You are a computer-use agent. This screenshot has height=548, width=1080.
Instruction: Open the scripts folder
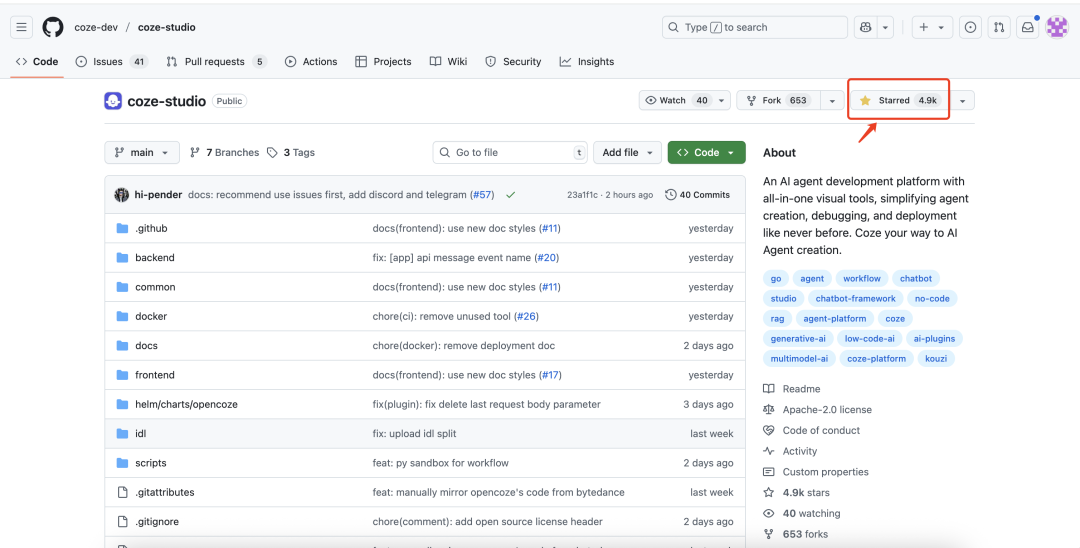click(151, 463)
